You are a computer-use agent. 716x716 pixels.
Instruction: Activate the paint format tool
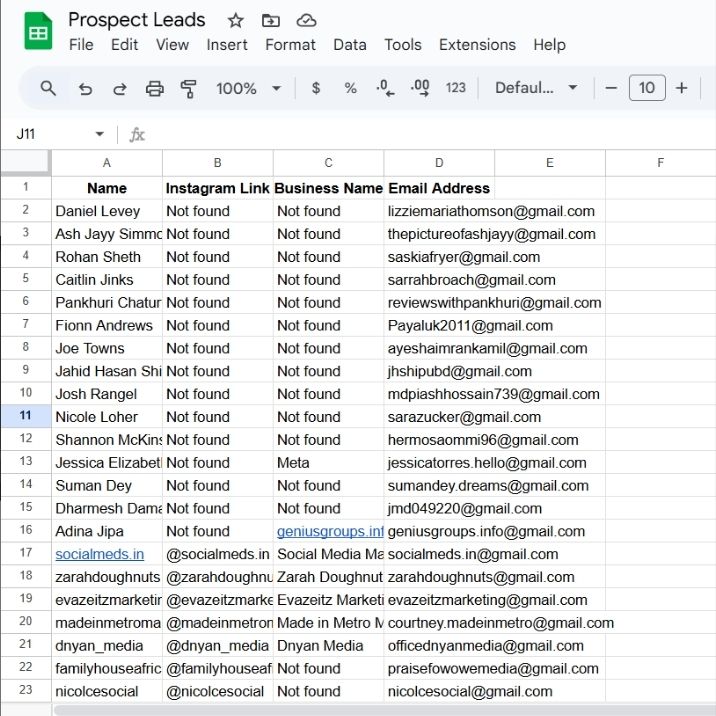188,88
